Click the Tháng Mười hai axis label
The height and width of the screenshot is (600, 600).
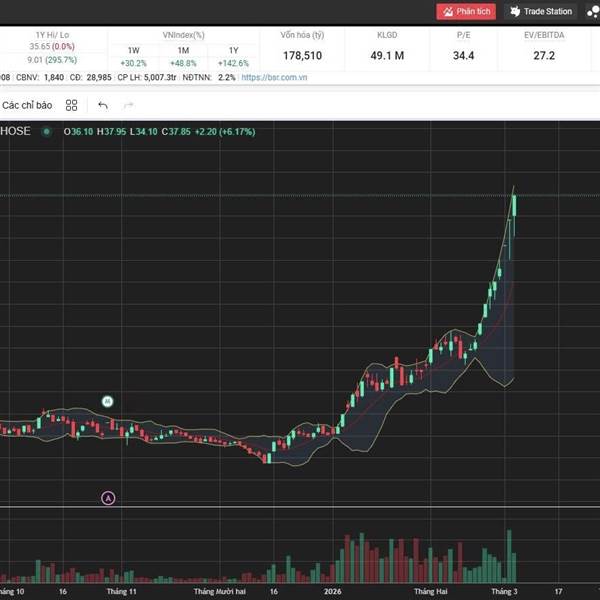pyautogui.click(x=220, y=591)
